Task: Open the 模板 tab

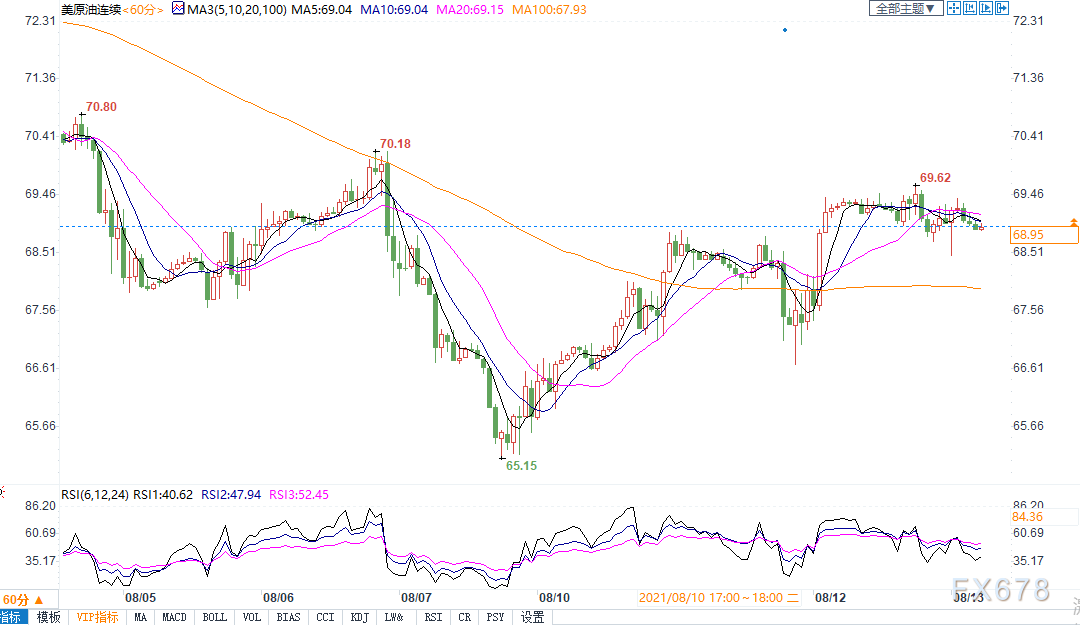Action: [48, 617]
